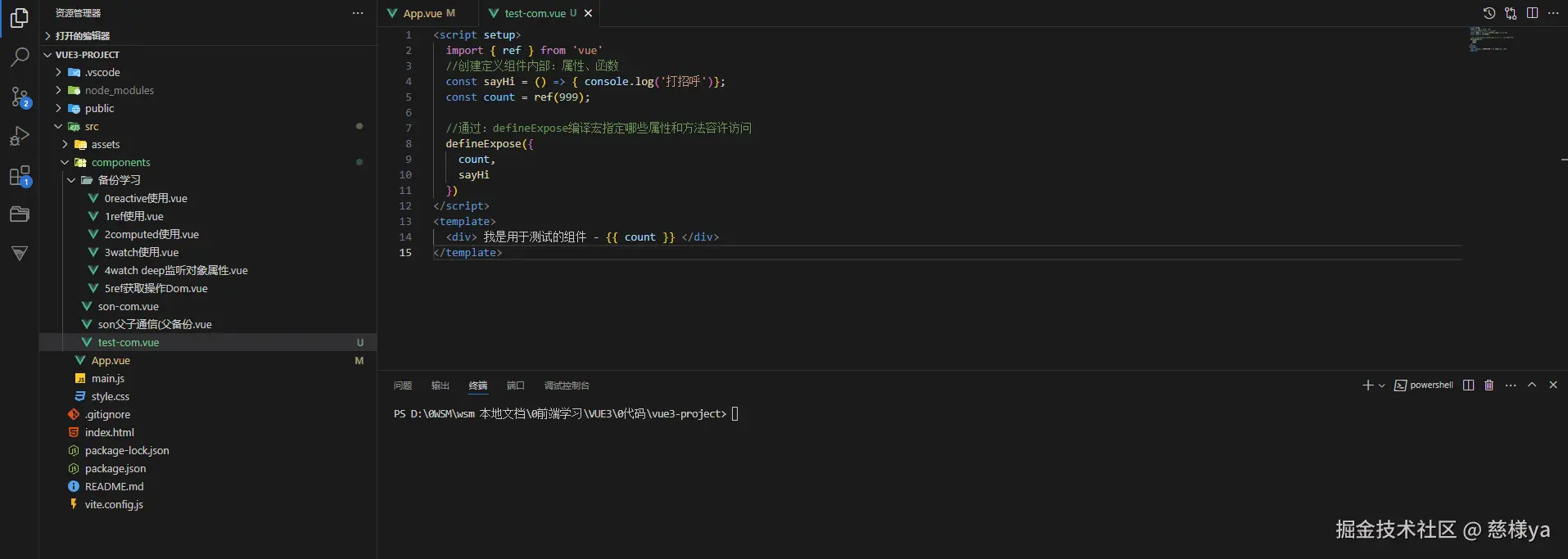Open the 问题 panel tab

coord(403,385)
